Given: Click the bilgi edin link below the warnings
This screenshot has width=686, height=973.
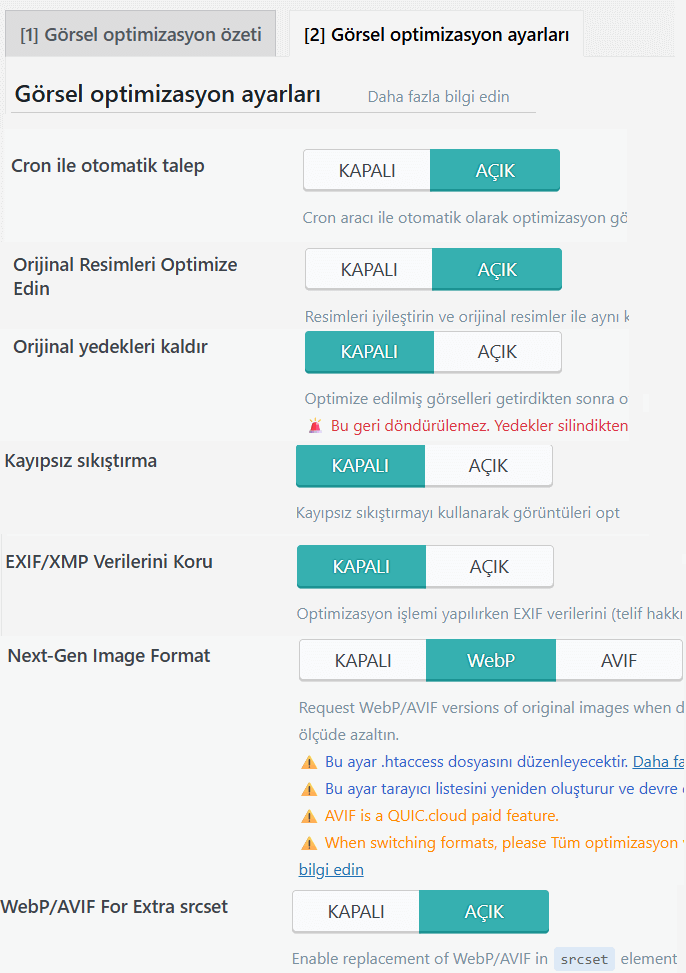Looking at the screenshot, I should 331,868.
